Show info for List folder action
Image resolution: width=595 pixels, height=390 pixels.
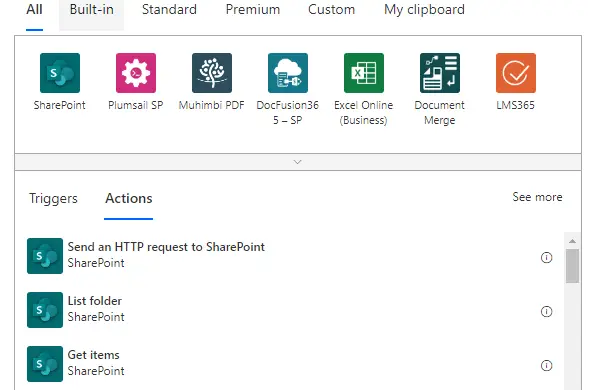tap(546, 311)
